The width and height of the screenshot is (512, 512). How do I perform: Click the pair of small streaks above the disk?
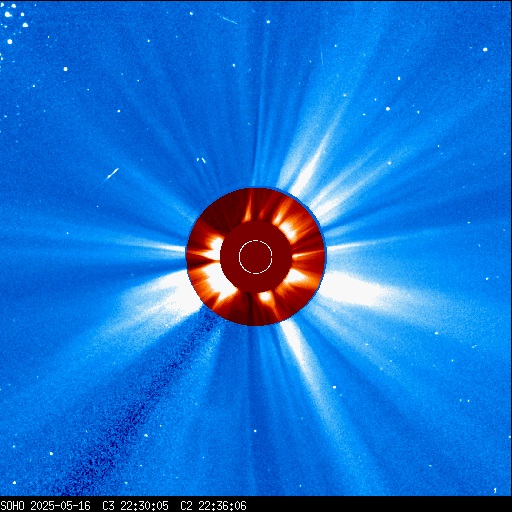tap(201, 160)
